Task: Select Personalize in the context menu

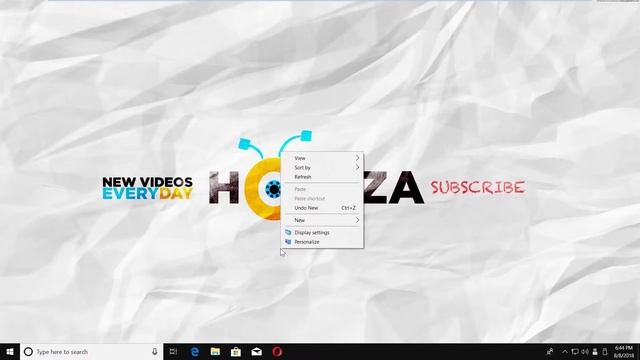Action: point(322,242)
